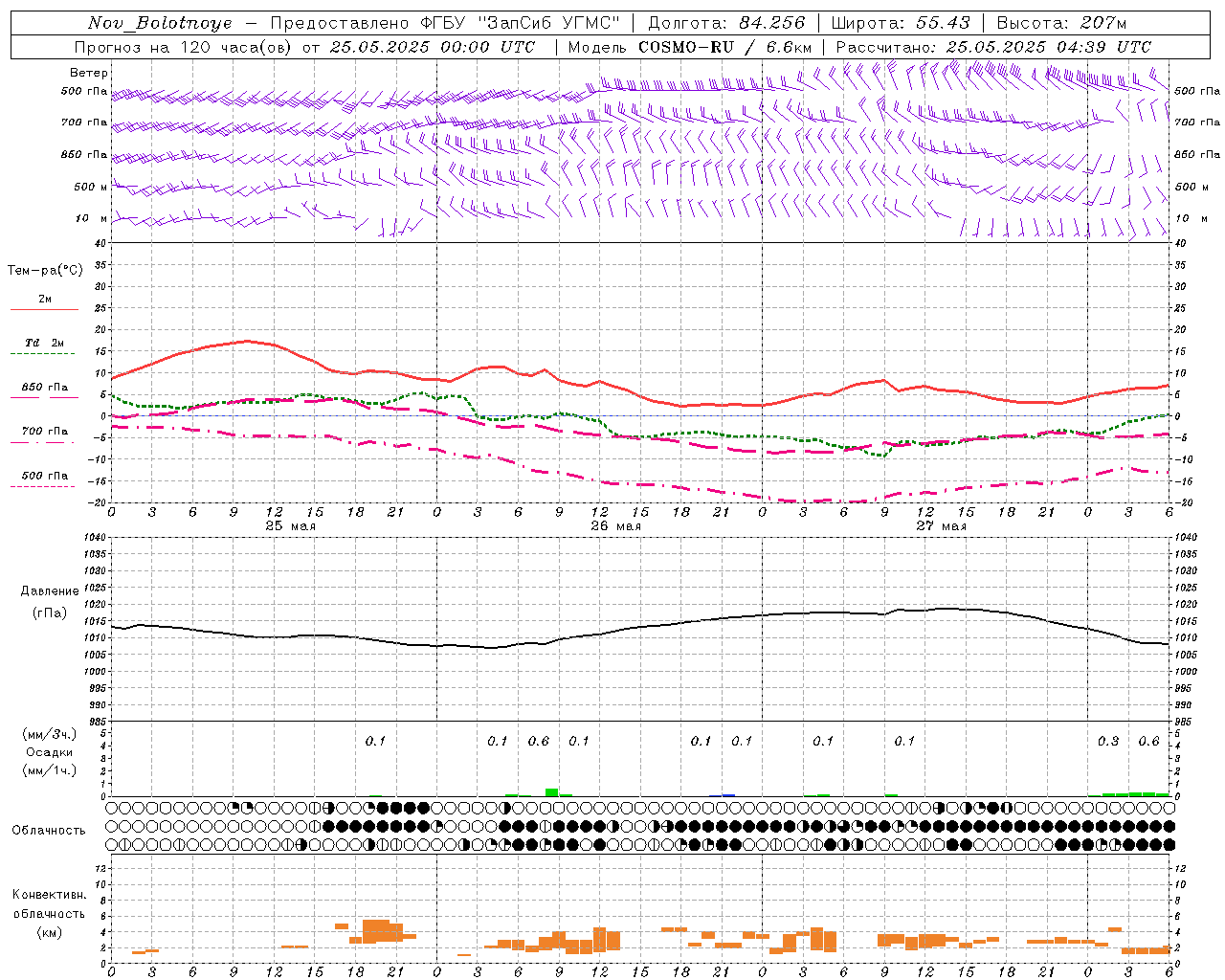Click the 850 гПа temperature legend line sample
The height and width of the screenshot is (980, 1225).
click(x=44, y=397)
